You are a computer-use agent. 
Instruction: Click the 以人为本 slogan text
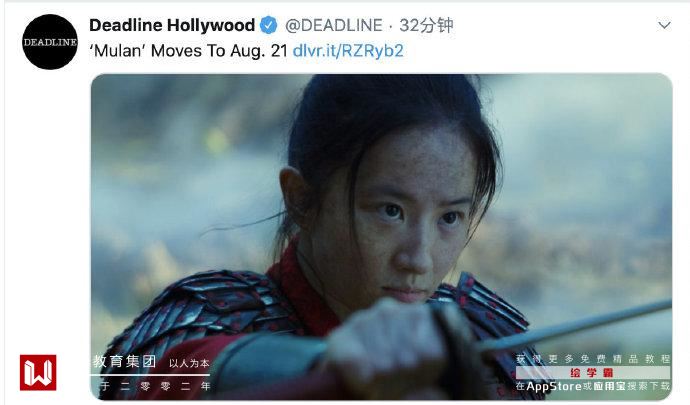pos(189,364)
